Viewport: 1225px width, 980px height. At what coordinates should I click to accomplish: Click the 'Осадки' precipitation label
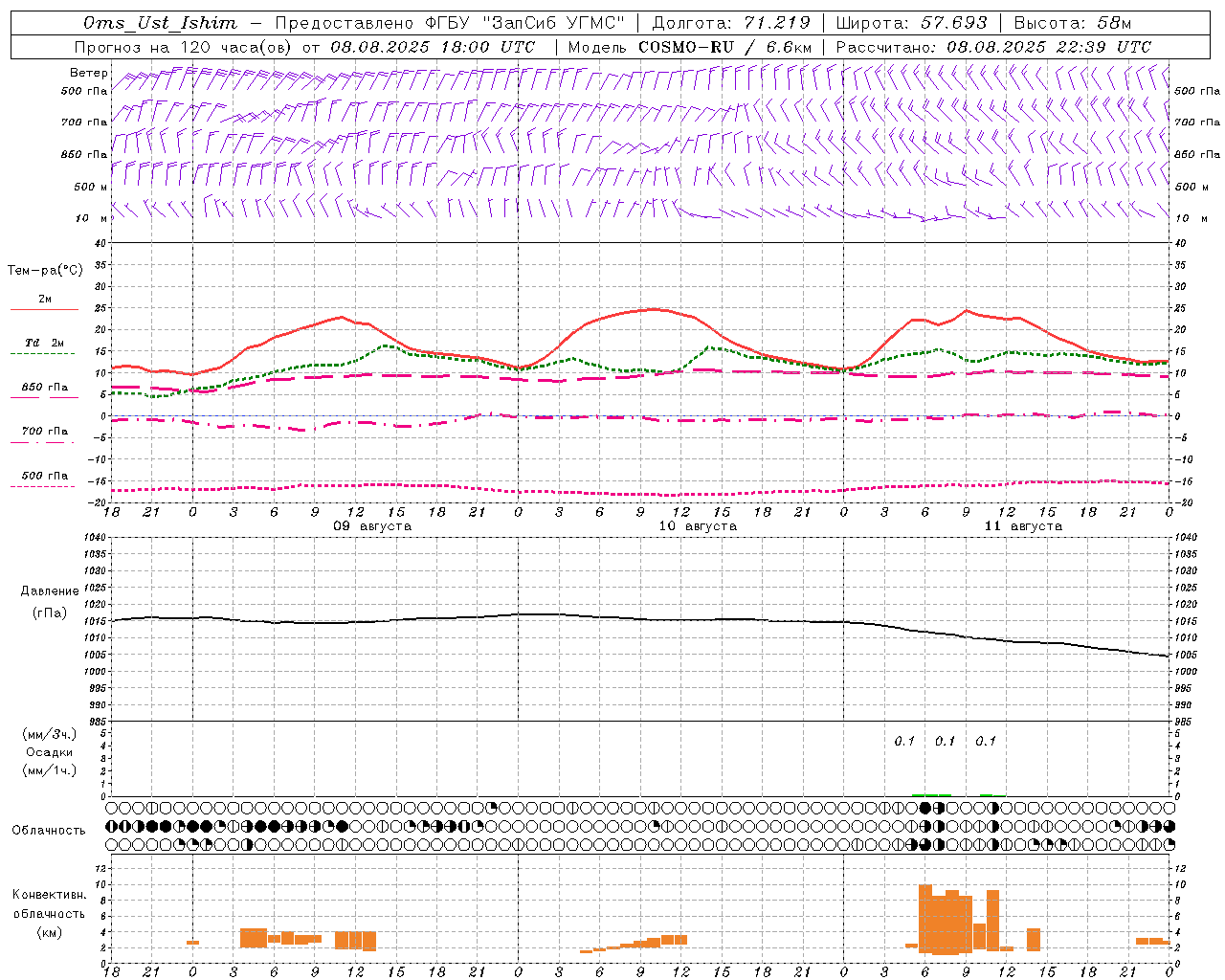[x=50, y=752]
